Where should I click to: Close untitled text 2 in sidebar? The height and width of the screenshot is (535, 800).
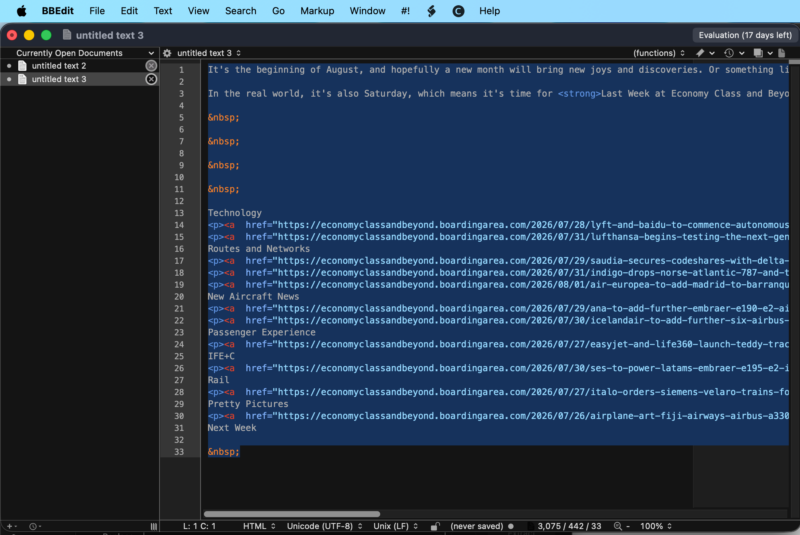click(x=151, y=66)
